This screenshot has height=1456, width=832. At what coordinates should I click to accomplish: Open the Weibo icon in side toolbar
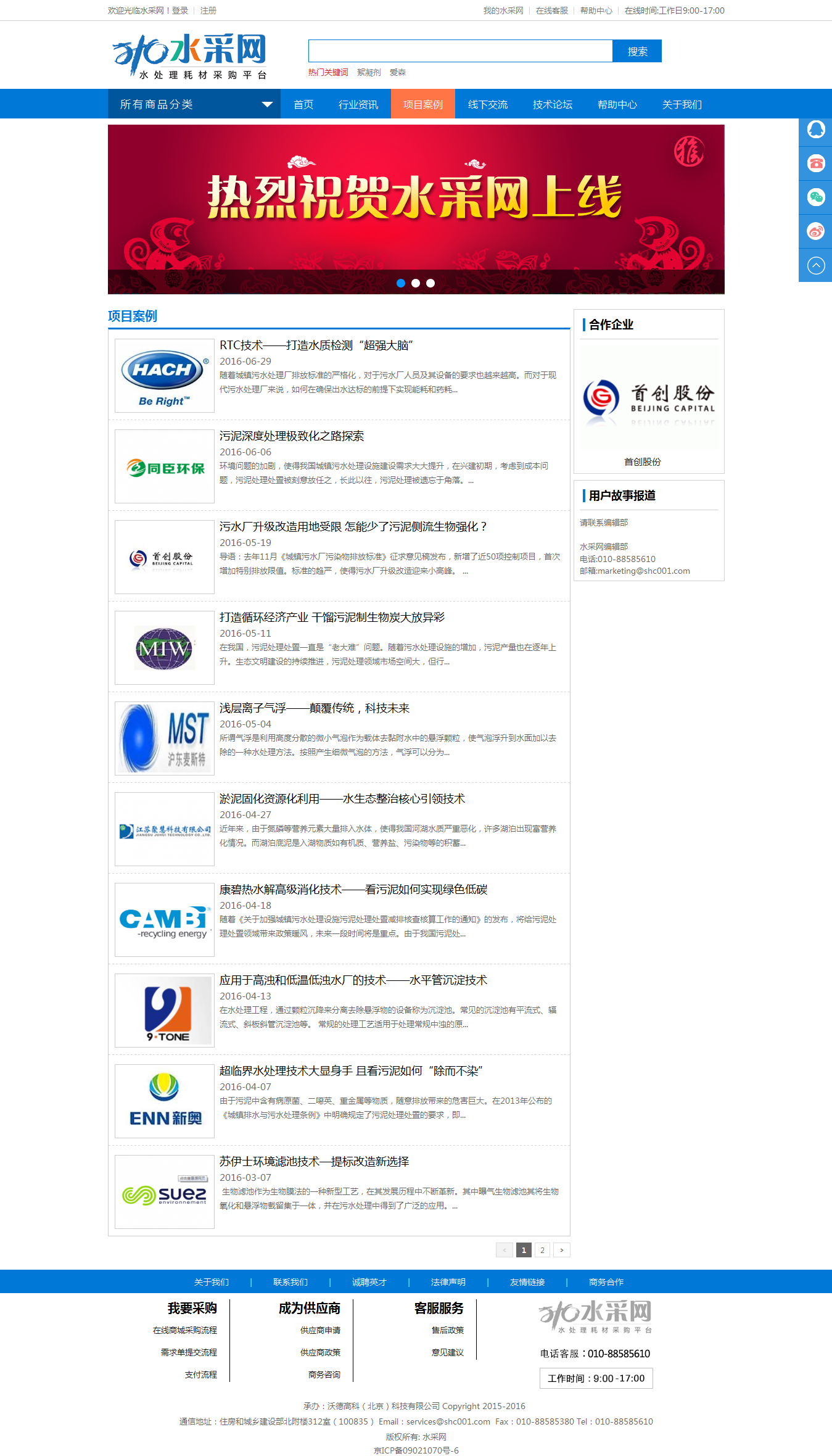click(815, 231)
